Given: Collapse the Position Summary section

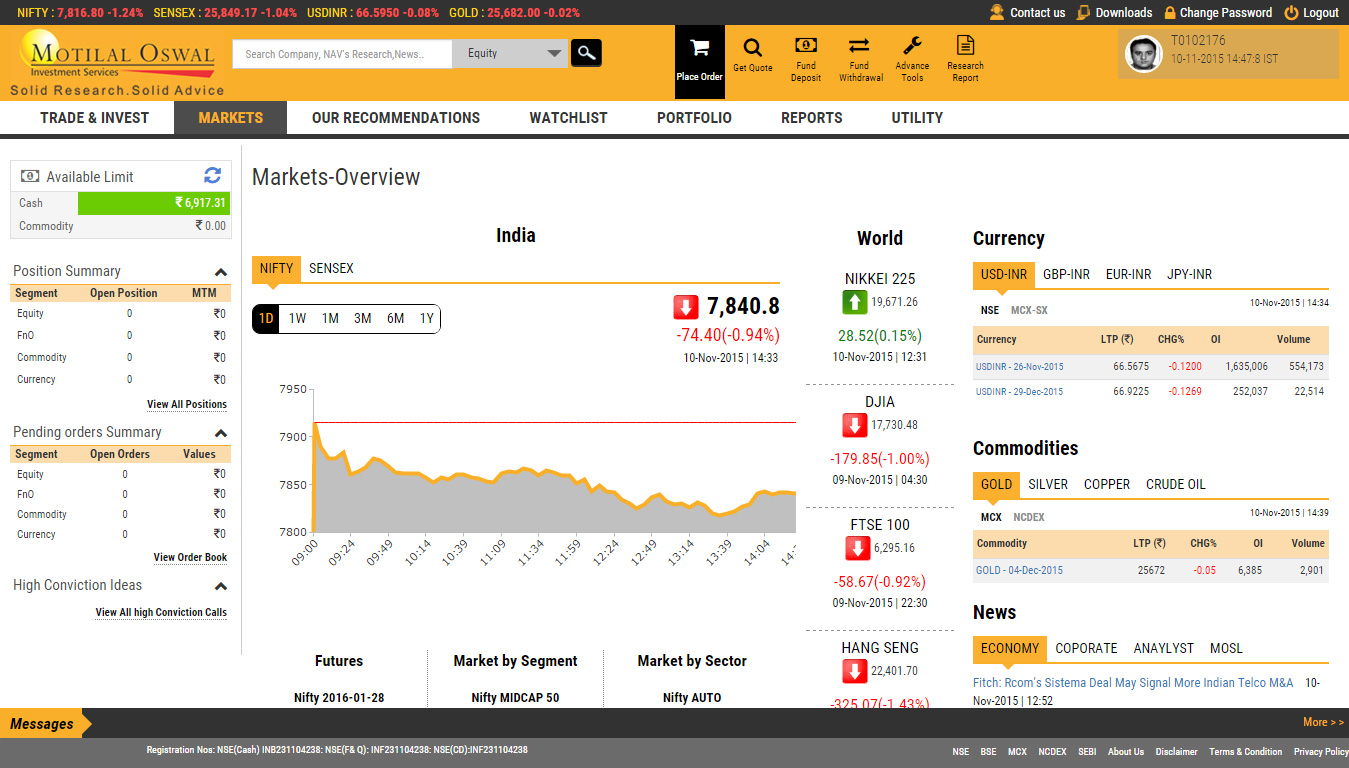Looking at the screenshot, I should [x=221, y=272].
